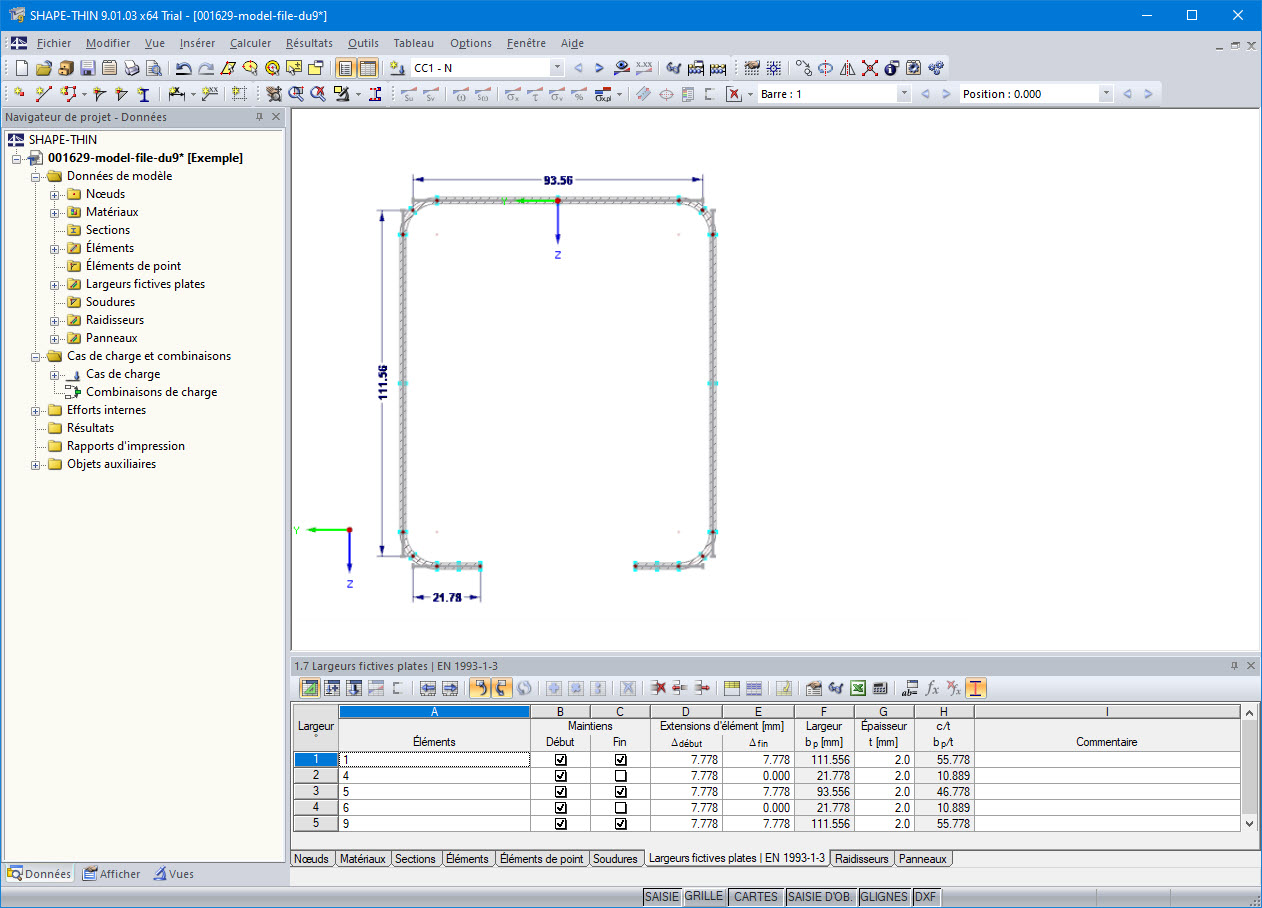The width and height of the screenshot is (1262, 908).
Task: Click the I-section insert tool icon
Action: (x=143, y=94)
